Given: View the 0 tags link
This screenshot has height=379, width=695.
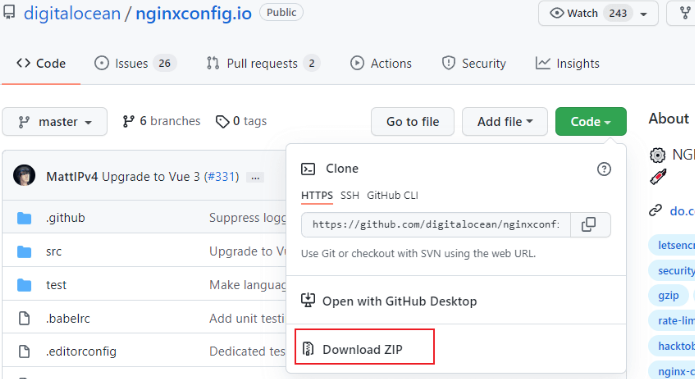Looking at the screenshot, I should [241, 121].
